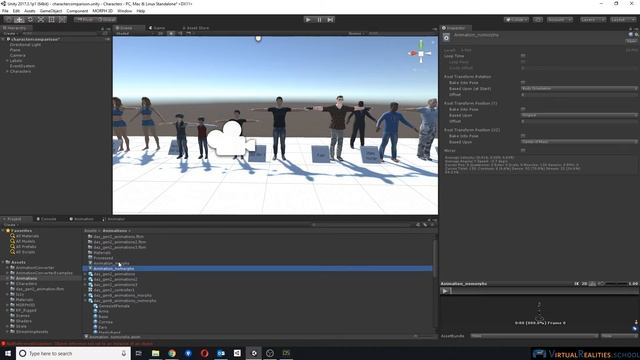The image size is (640, 360).
Task: Select the Hand tool in the toolbar
Action: click(8, 20)
